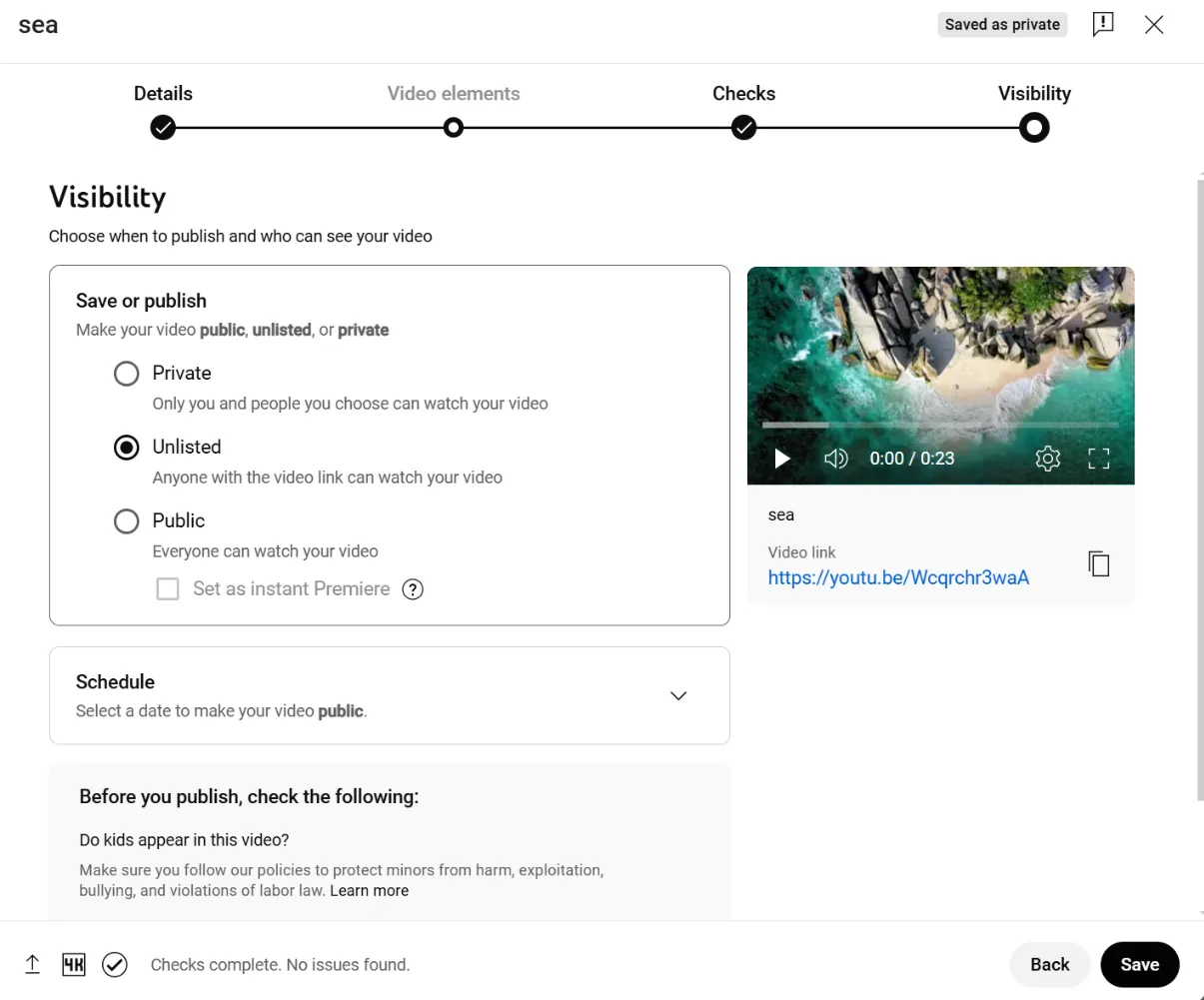Select the Private visibility option
Screen dimensions: 1204x1000
[x=127, y=374]
